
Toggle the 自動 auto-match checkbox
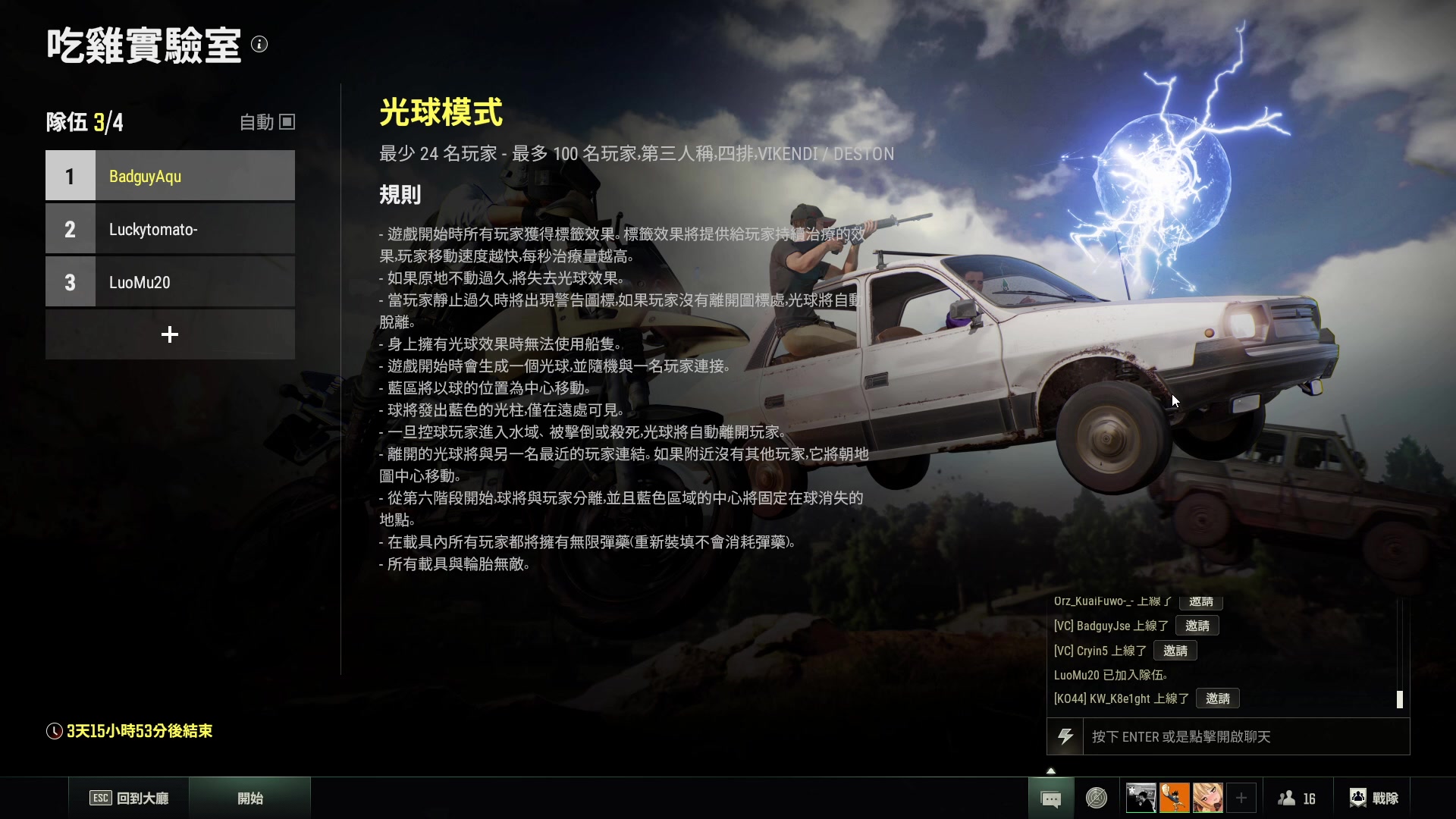click(287, 122)
